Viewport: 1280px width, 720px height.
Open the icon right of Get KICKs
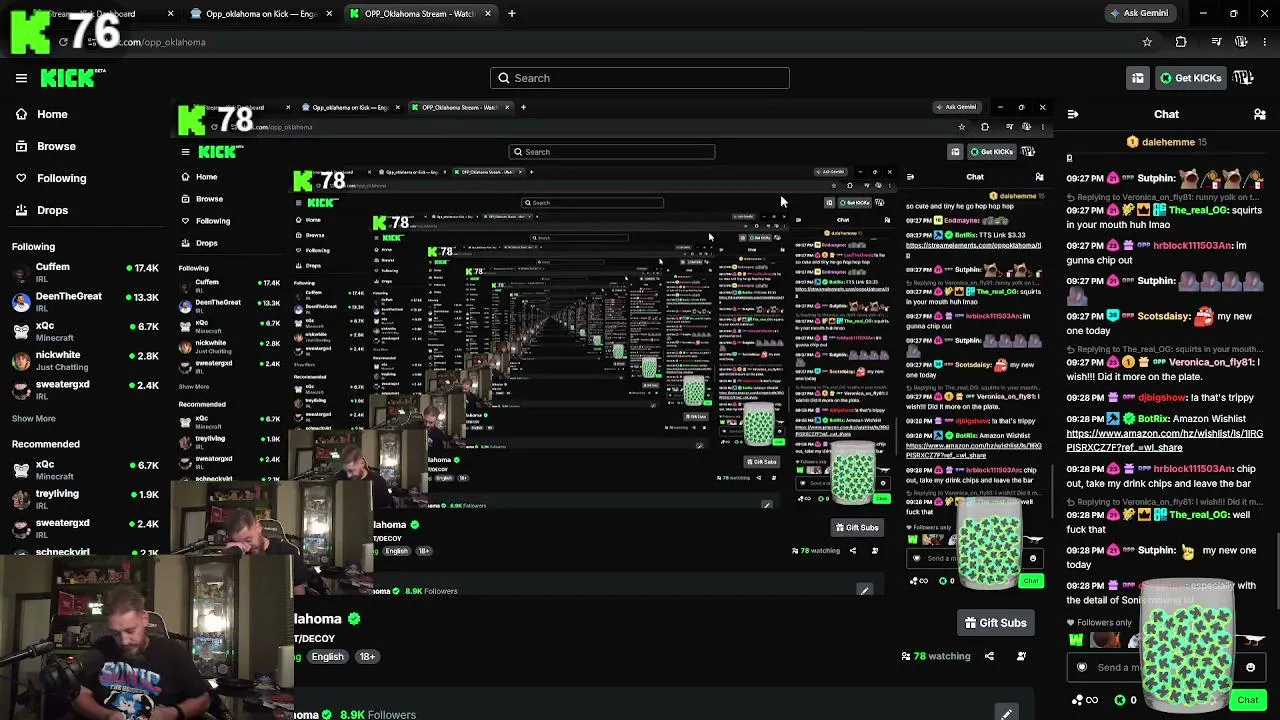point(1243,78)
